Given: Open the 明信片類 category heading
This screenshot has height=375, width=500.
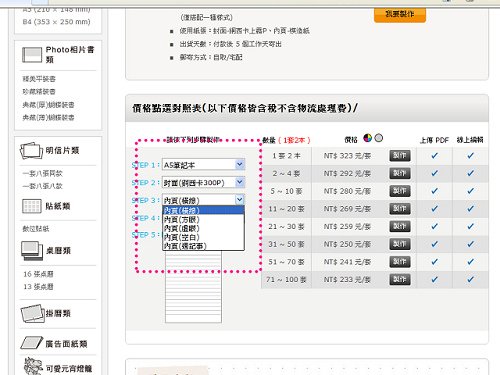Looking at the screenshot, I should tap(62, 151).
